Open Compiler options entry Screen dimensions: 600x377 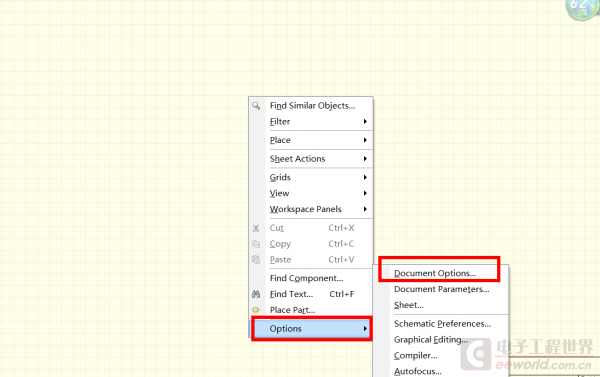441,356
